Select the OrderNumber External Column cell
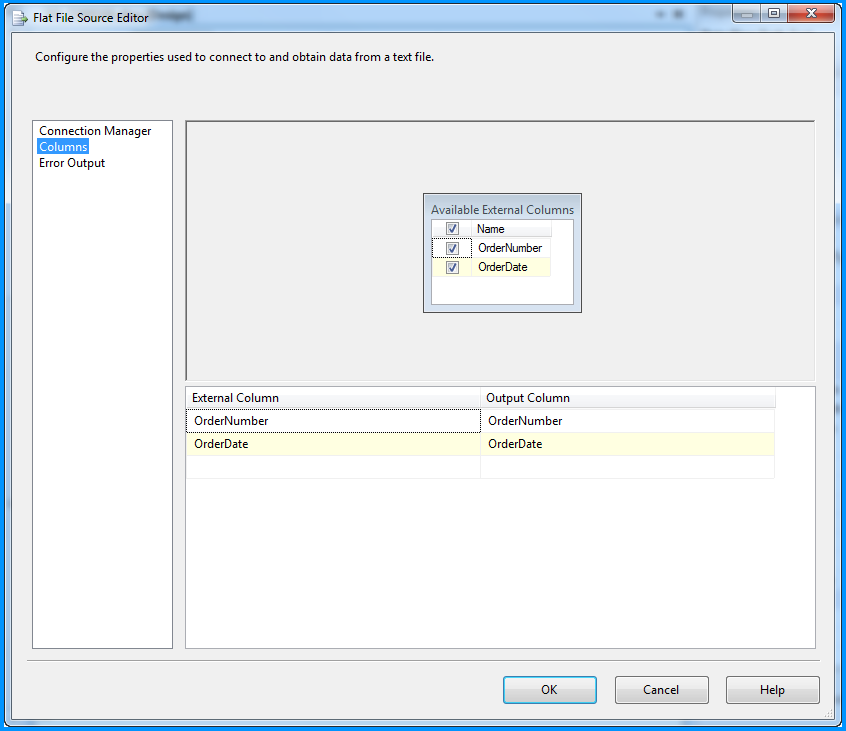Image resolution: width=846 pixels, height=731 pixels. click(333, 421)
